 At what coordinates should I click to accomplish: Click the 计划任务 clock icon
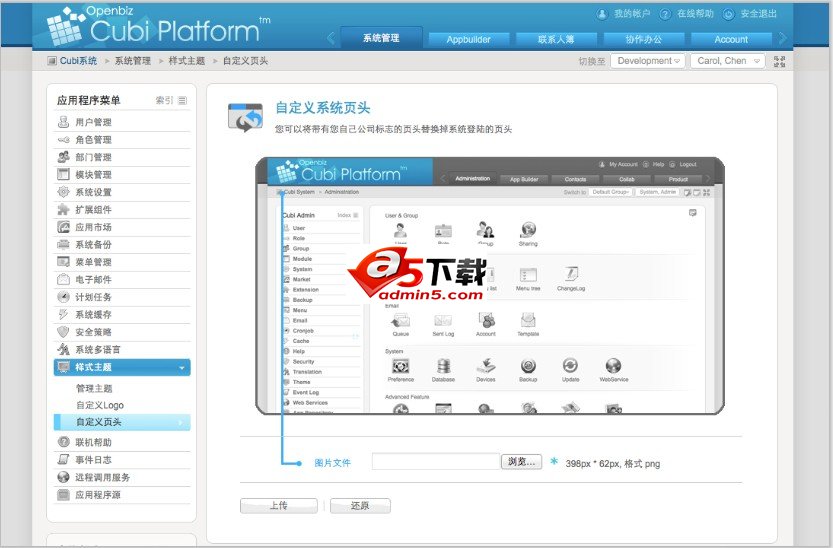pyautogui.click(x=63, y=297)
